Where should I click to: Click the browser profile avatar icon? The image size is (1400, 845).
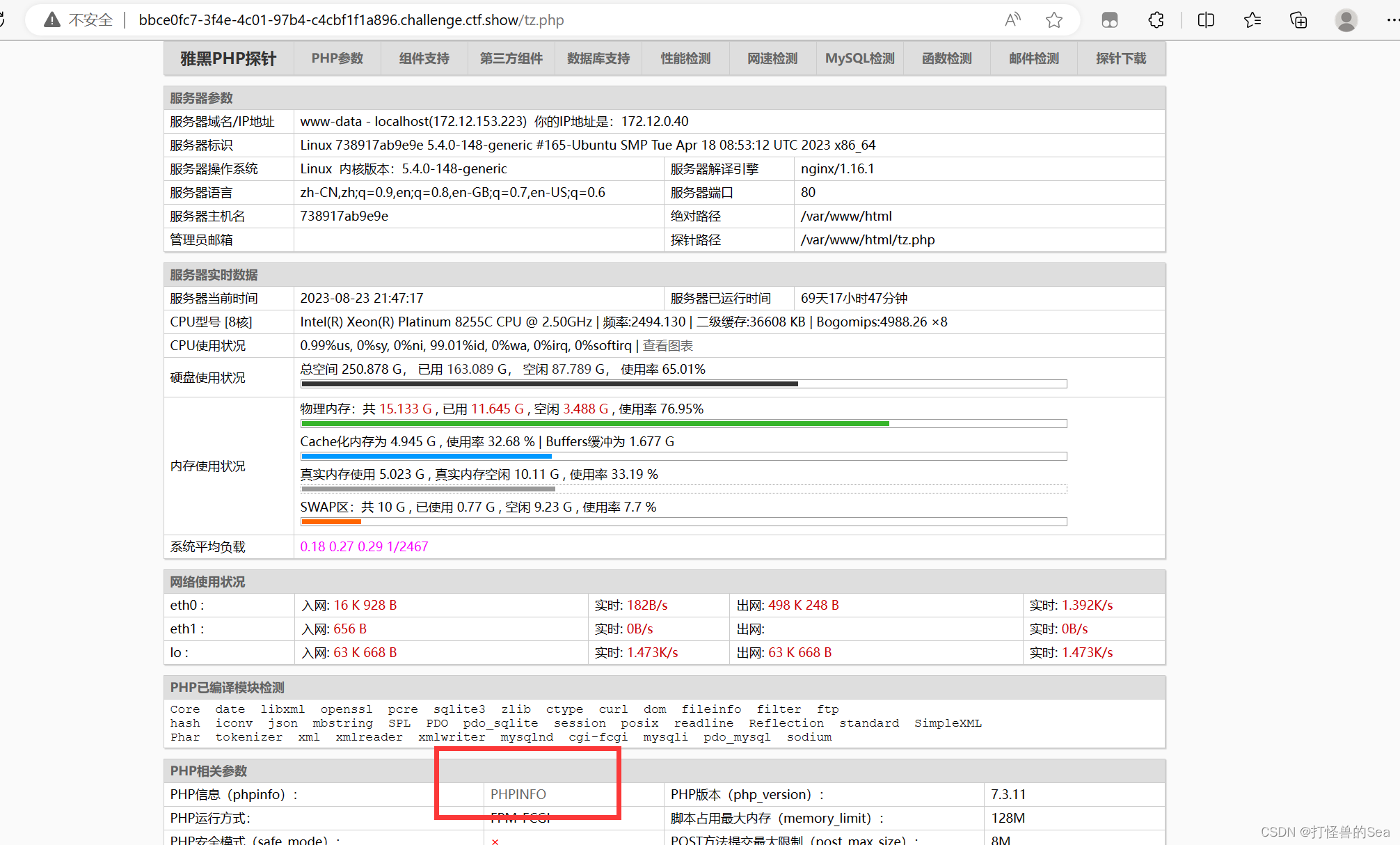(1346, 19)
